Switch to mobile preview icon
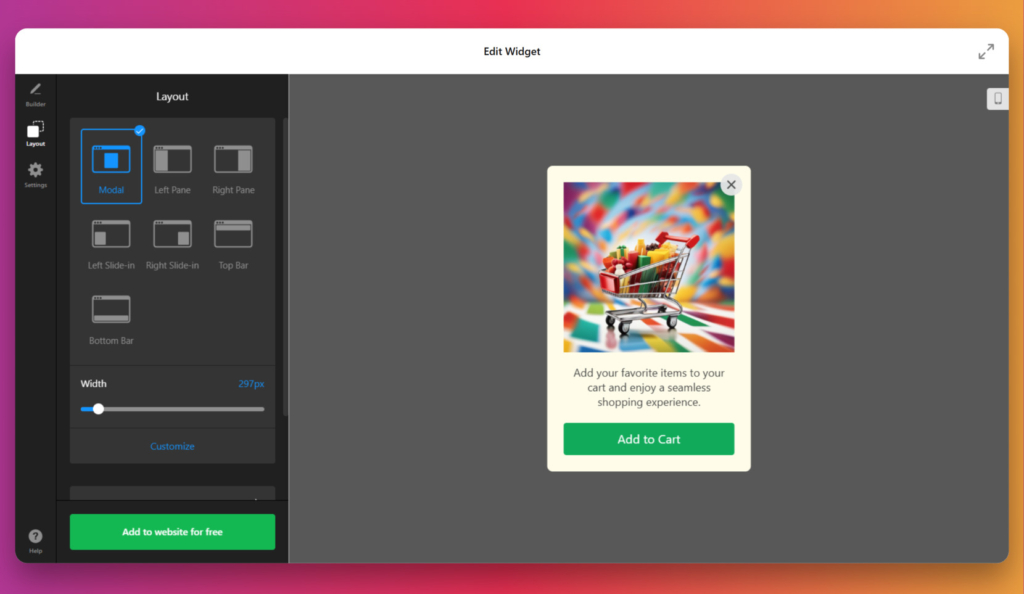 [x=997, y=99]
